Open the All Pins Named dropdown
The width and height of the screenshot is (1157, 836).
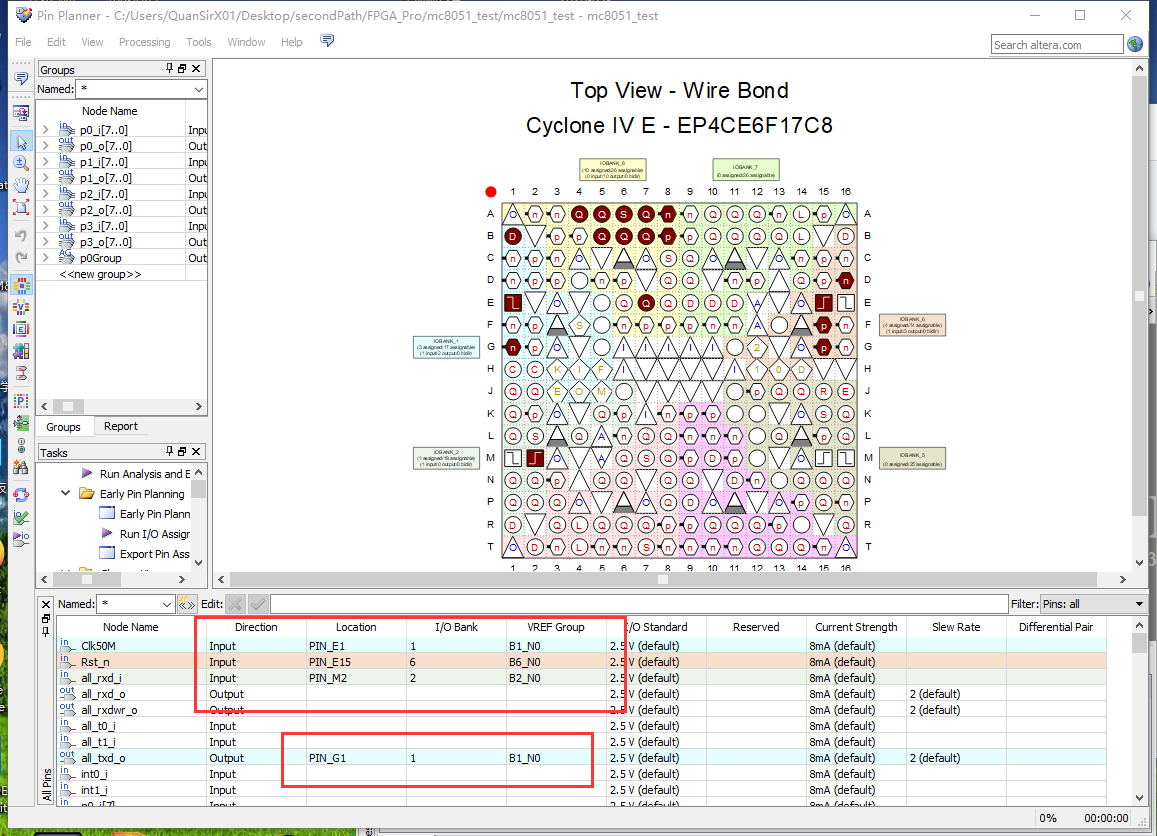click(x=167, y=604)
